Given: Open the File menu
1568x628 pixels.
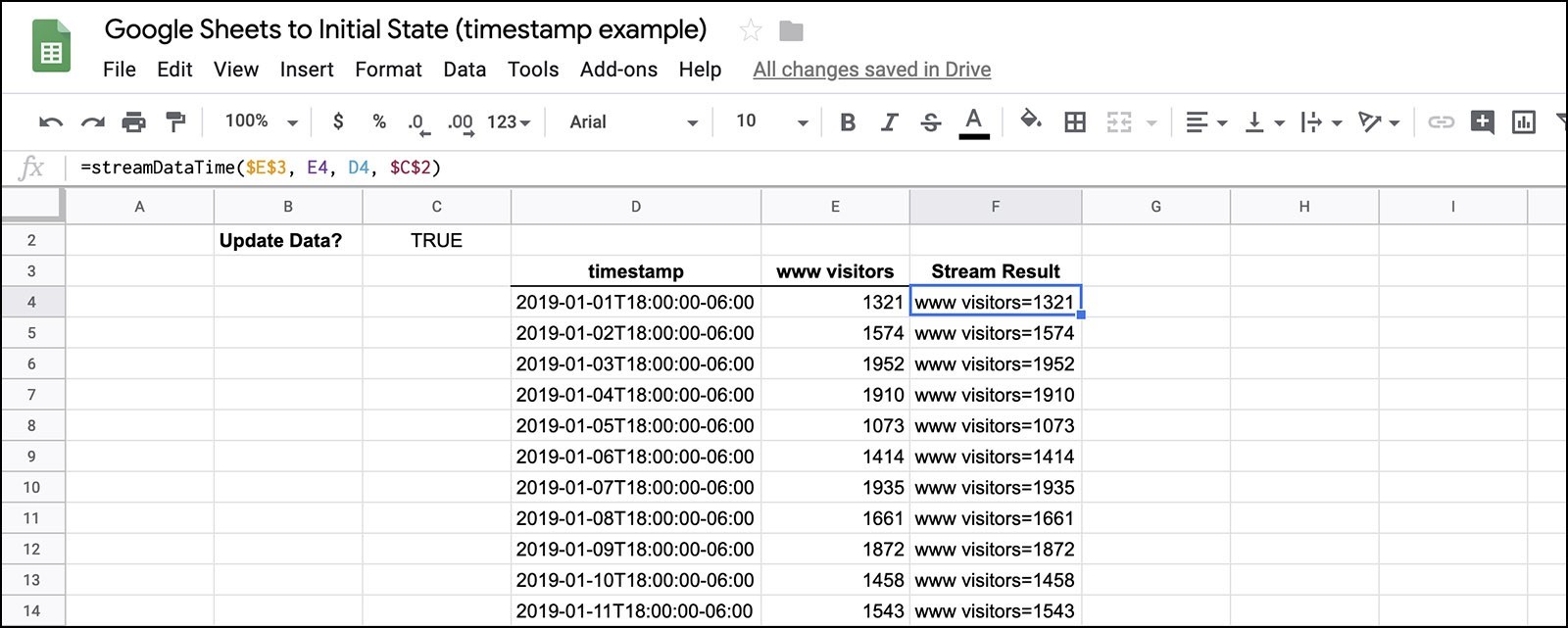Looking at the screenshot, I should click(120, 70).
